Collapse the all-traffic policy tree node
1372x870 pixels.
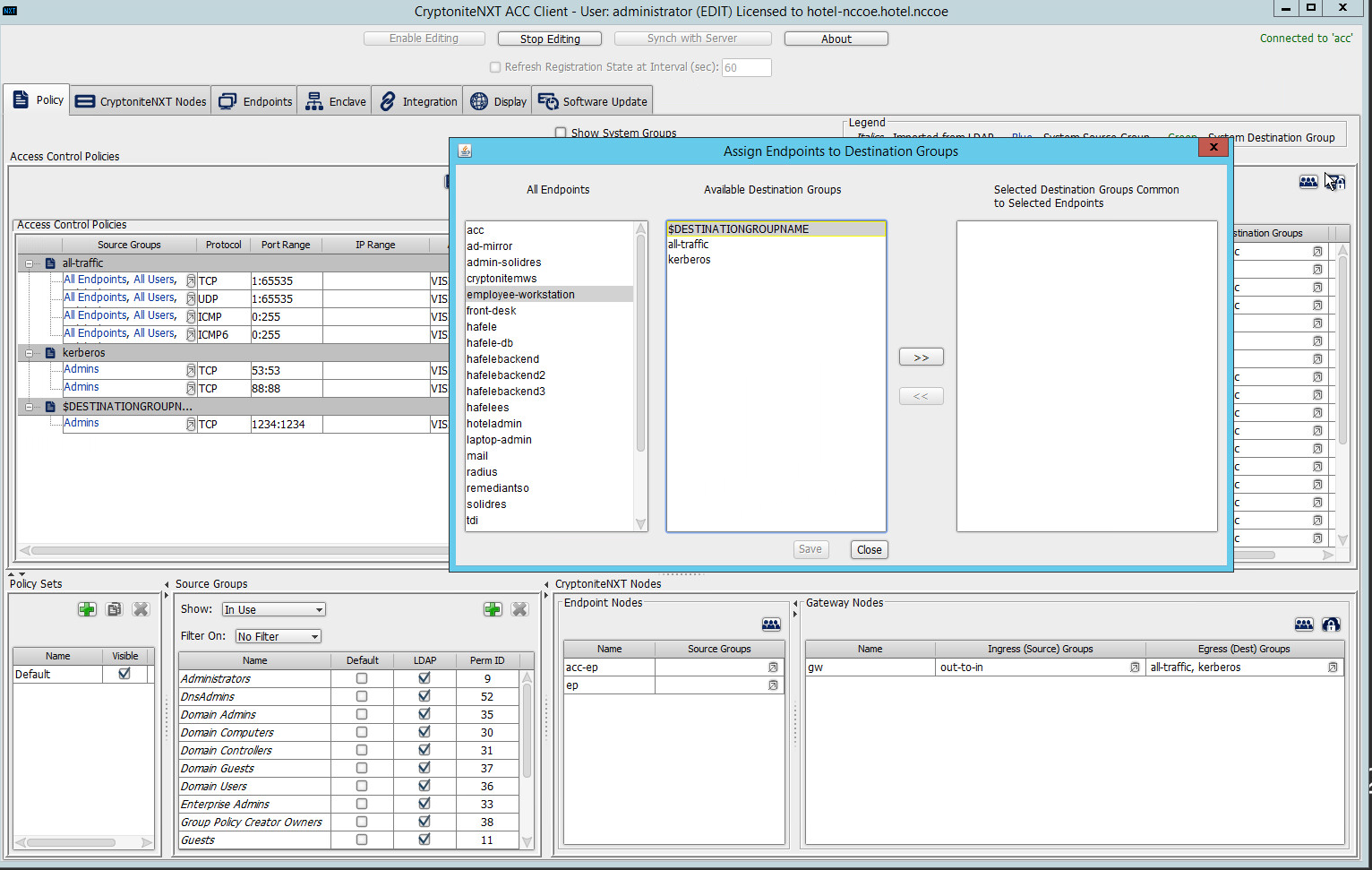(x=29, y=263)
